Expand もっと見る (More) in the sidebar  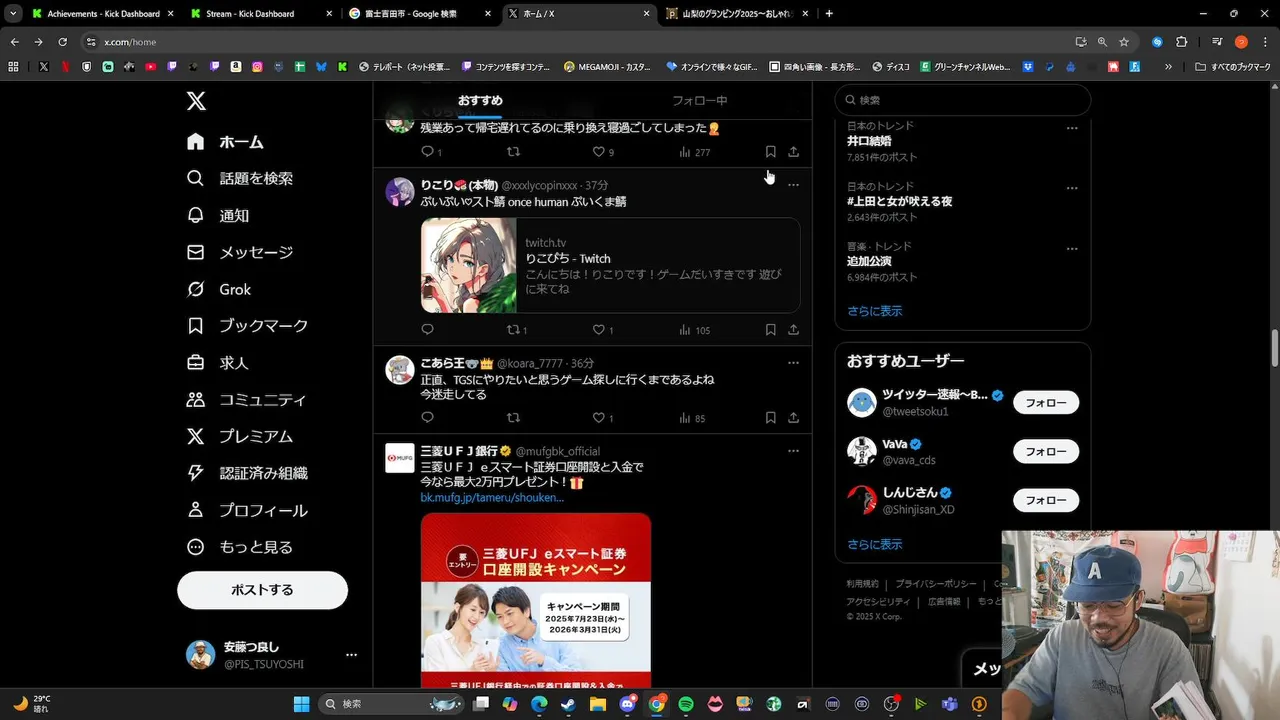point(240,547)
